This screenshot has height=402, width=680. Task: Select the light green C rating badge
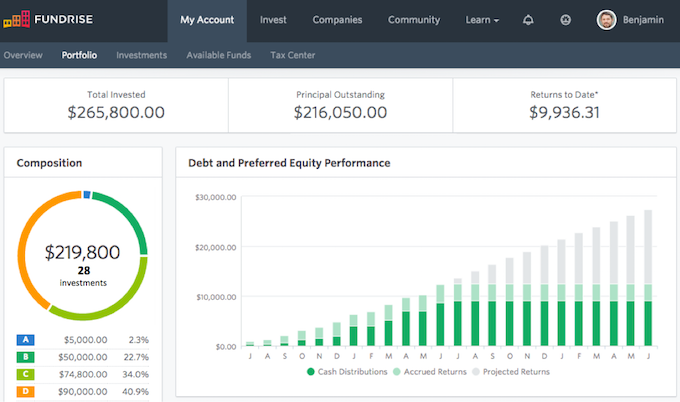(x=25, y=374)
